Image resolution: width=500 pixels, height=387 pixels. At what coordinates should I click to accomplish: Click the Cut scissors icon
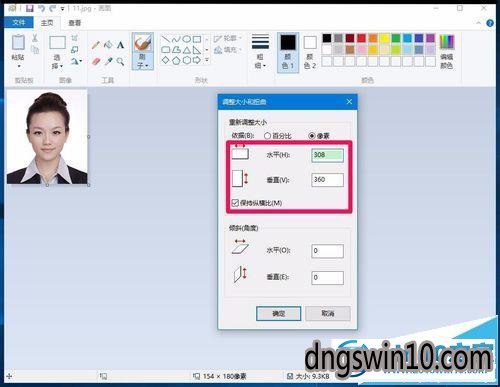[35, 38]
